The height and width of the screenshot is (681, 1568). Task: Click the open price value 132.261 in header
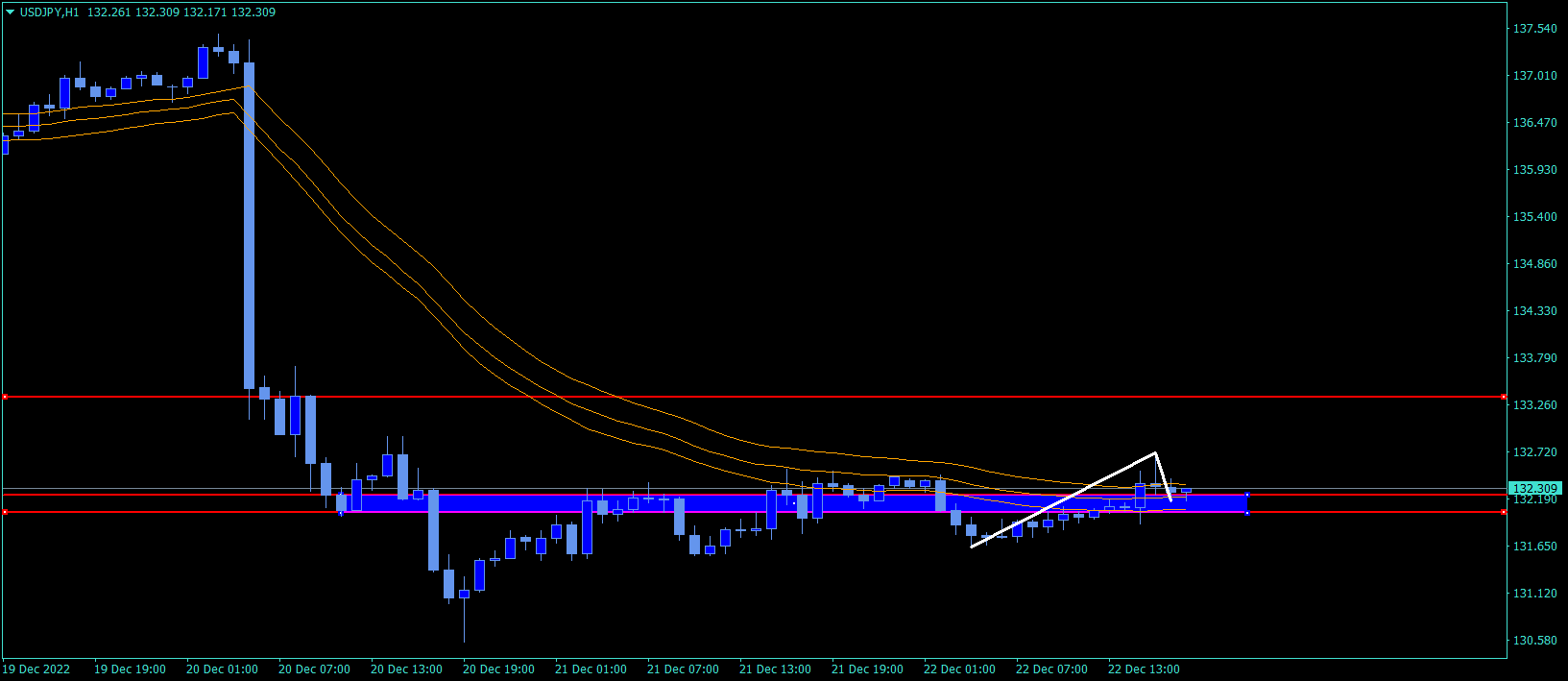click(108, 12)
